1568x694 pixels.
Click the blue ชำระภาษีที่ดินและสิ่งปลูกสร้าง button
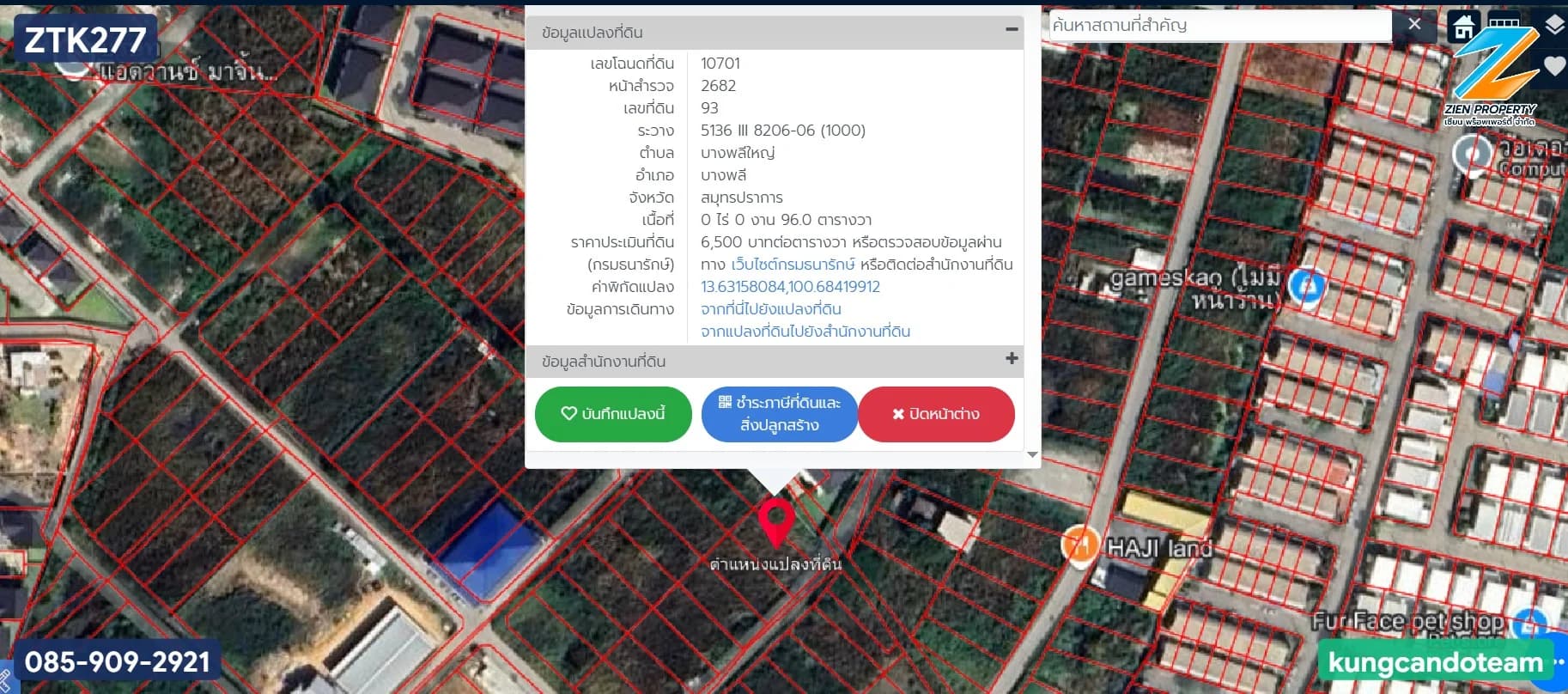click(x=779, y=414)
